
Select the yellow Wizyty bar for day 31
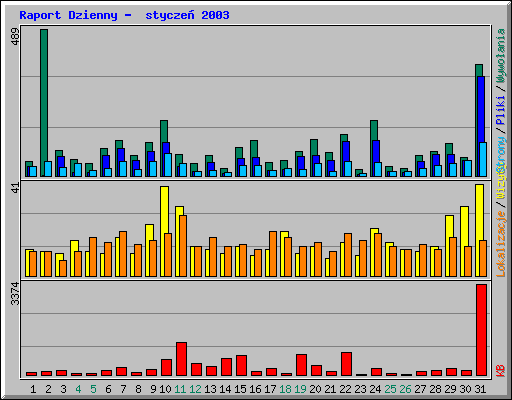click(x=479, y=213)
